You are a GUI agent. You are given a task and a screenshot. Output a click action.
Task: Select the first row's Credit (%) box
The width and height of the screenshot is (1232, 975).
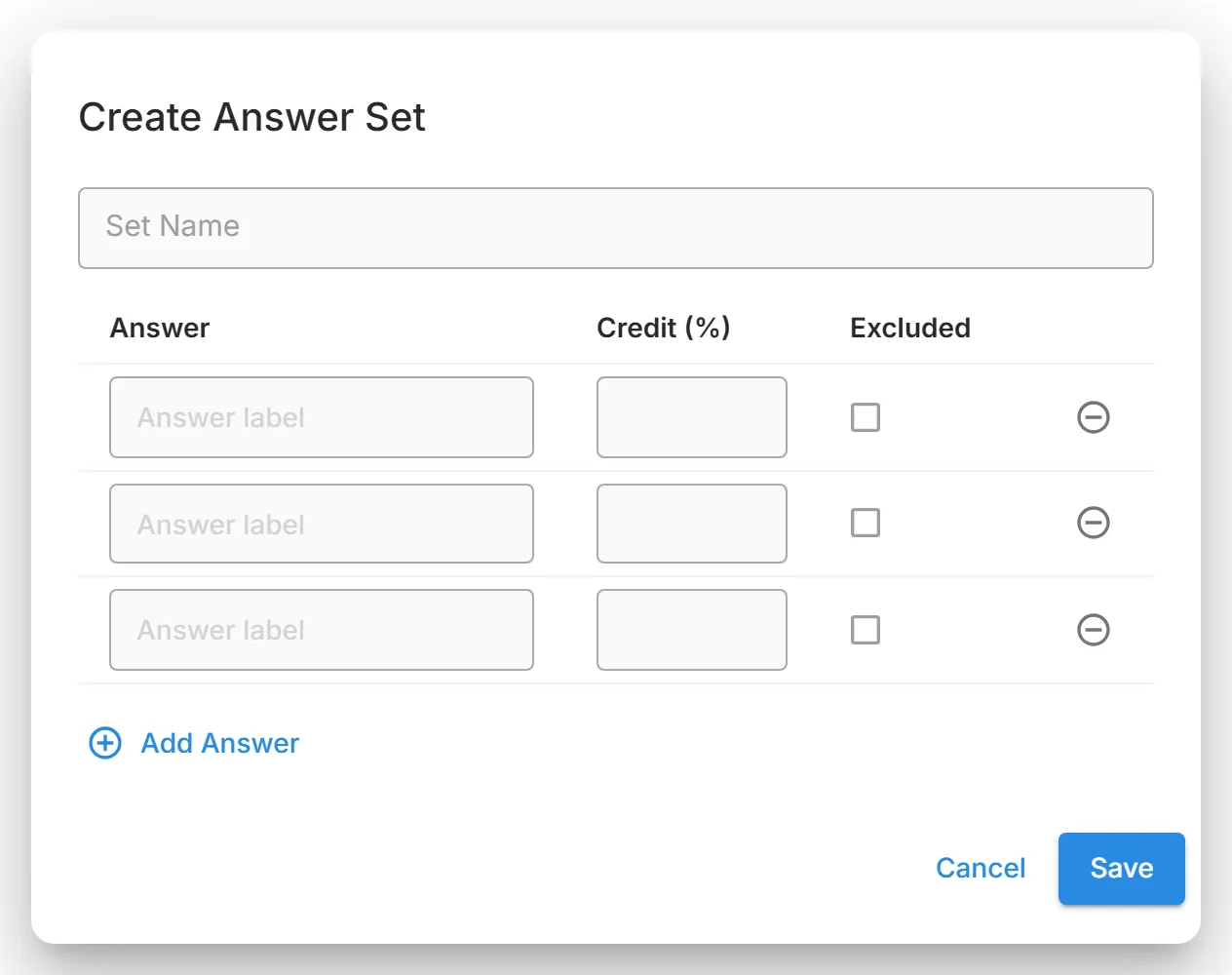point(692,417)
